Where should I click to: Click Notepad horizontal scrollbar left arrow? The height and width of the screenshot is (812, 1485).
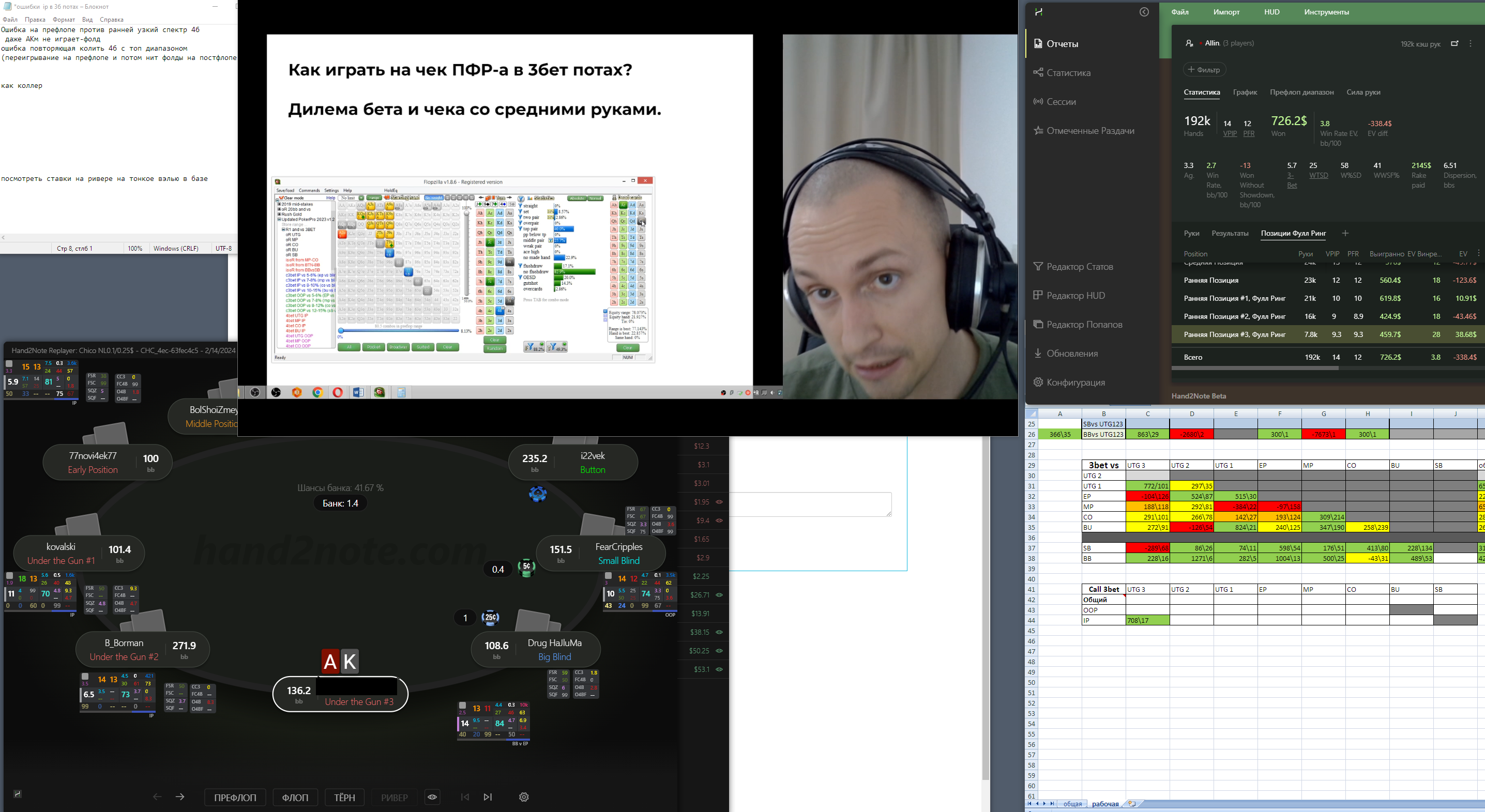coord(4,237)
